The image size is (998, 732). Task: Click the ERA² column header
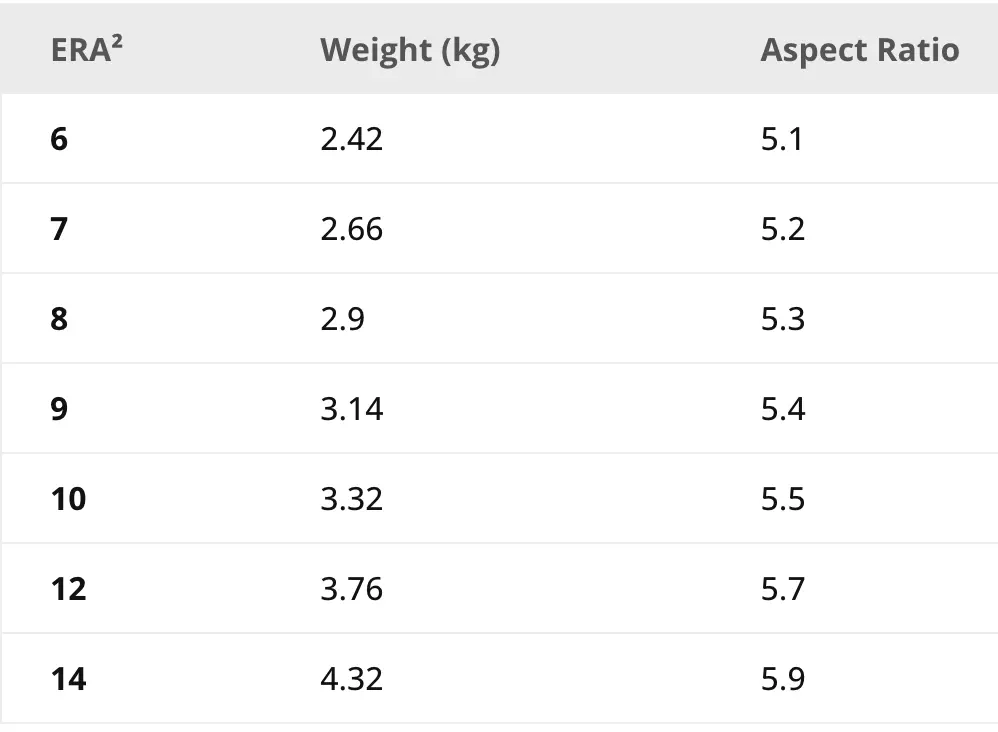[x=87, y=49]
